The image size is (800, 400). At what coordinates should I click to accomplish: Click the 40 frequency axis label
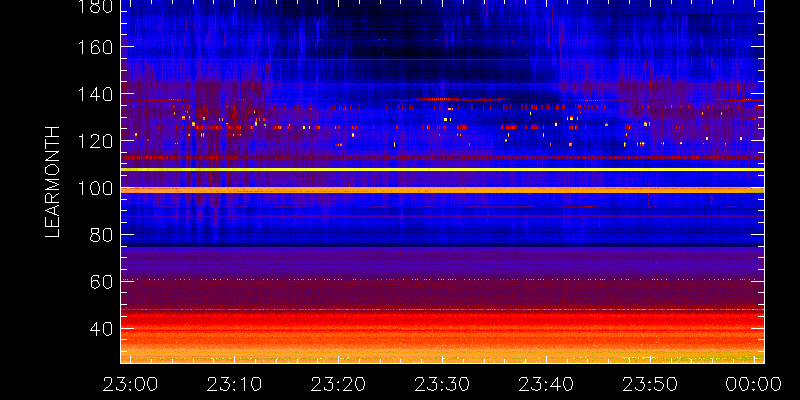(x=101, y=329)
